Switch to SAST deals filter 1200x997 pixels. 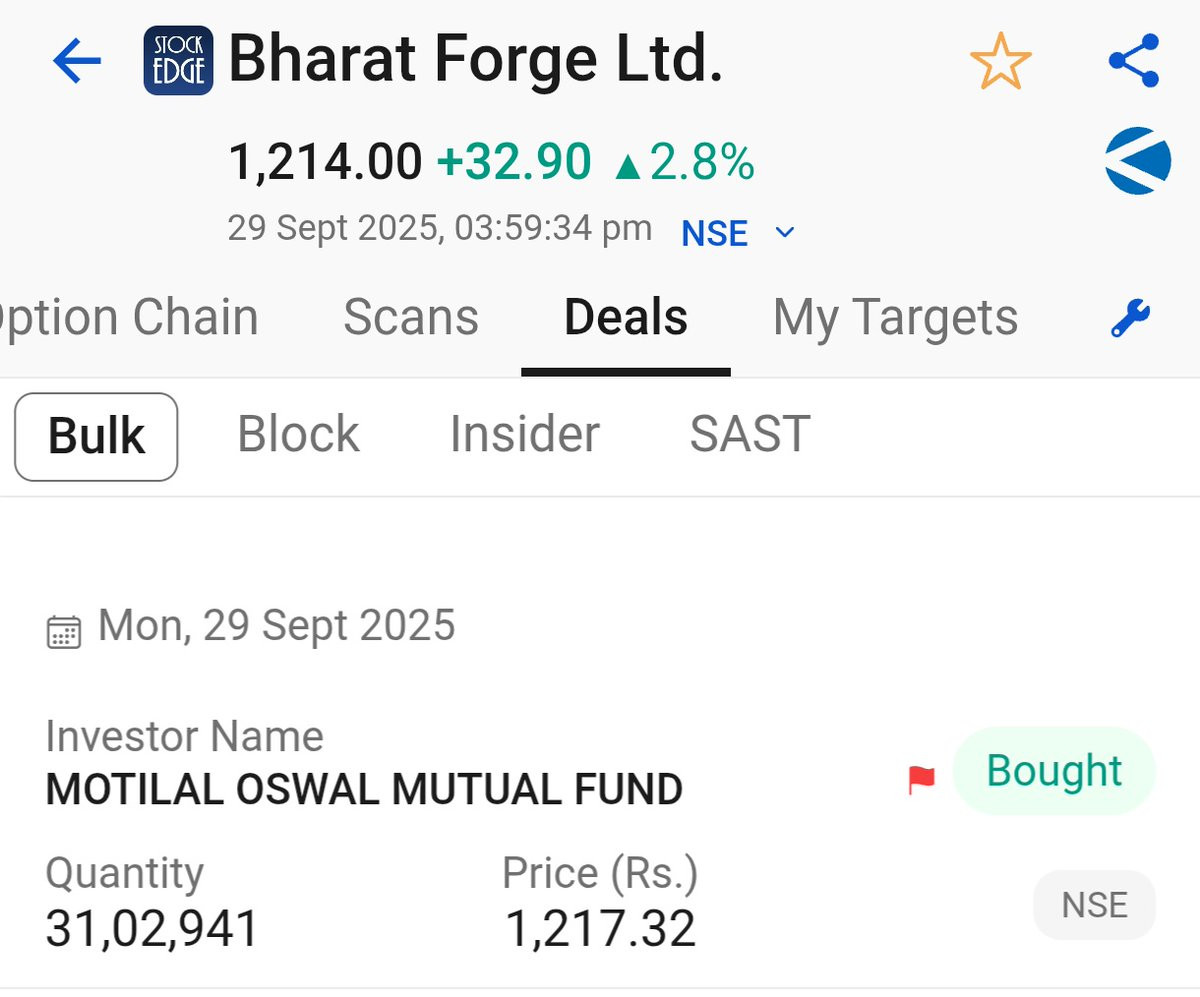pos(749,435)
